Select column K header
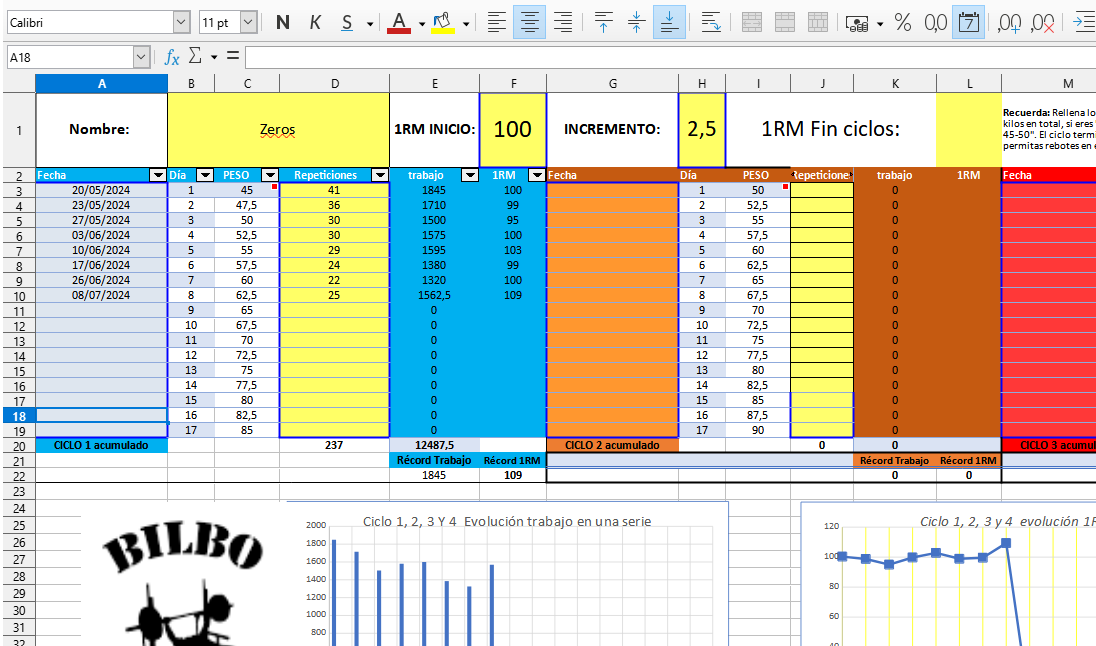The image size is (1096, 646). pos(895,83)
